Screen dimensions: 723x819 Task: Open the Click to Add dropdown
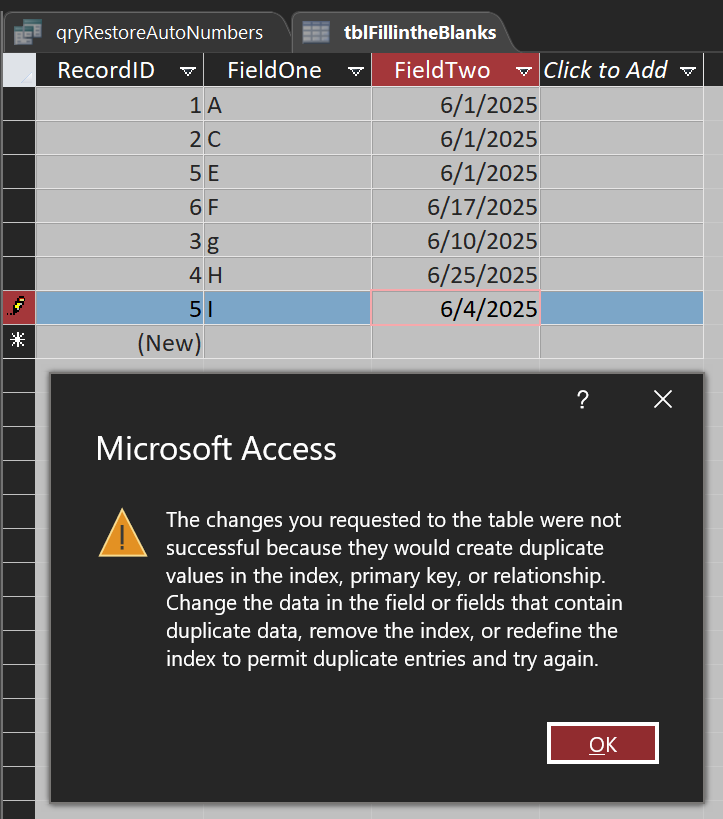[688, 71]
